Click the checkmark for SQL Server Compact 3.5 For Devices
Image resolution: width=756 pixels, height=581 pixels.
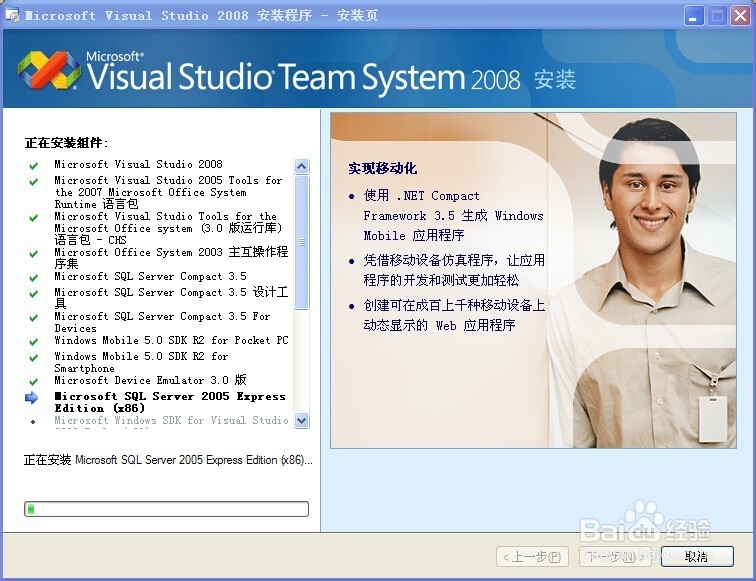tap(34, 318)
